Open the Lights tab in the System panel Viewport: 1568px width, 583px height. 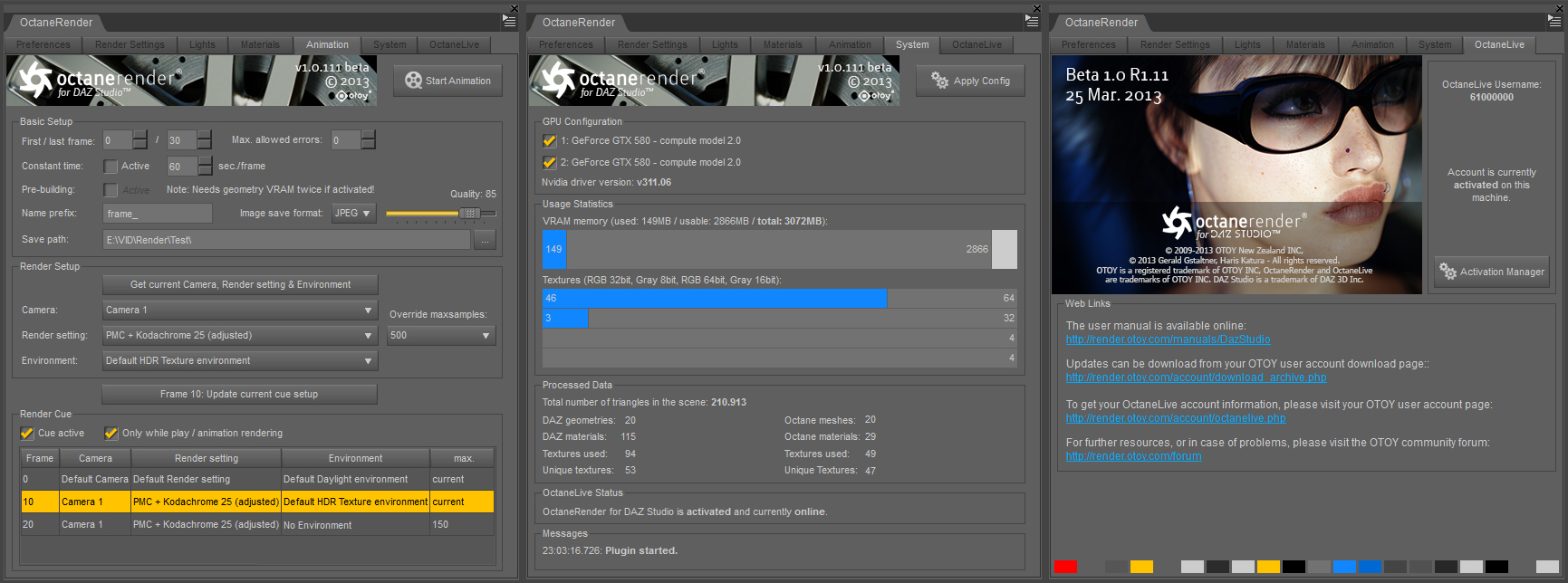pyautogui.click(x=725, y=44)
